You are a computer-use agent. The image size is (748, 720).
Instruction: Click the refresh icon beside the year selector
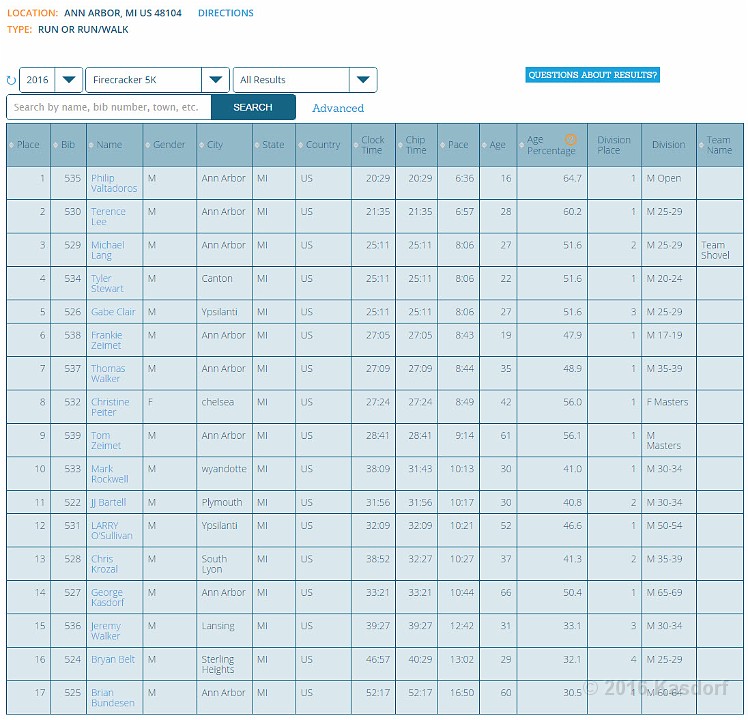pyautogui.click(x=11, y=80)
